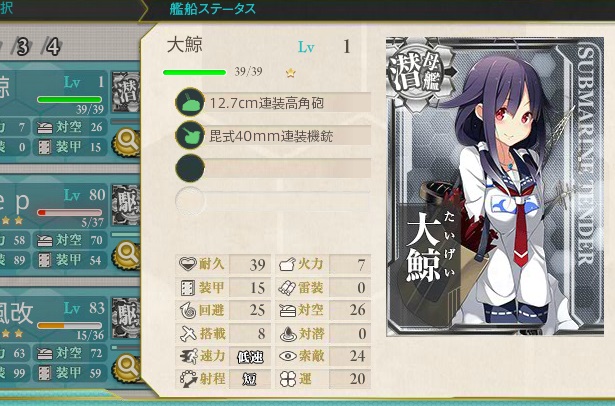Select the 12.7cm連装高角砲 equipment row
Viewport: 615px width, 406px height.
[287, 103]
